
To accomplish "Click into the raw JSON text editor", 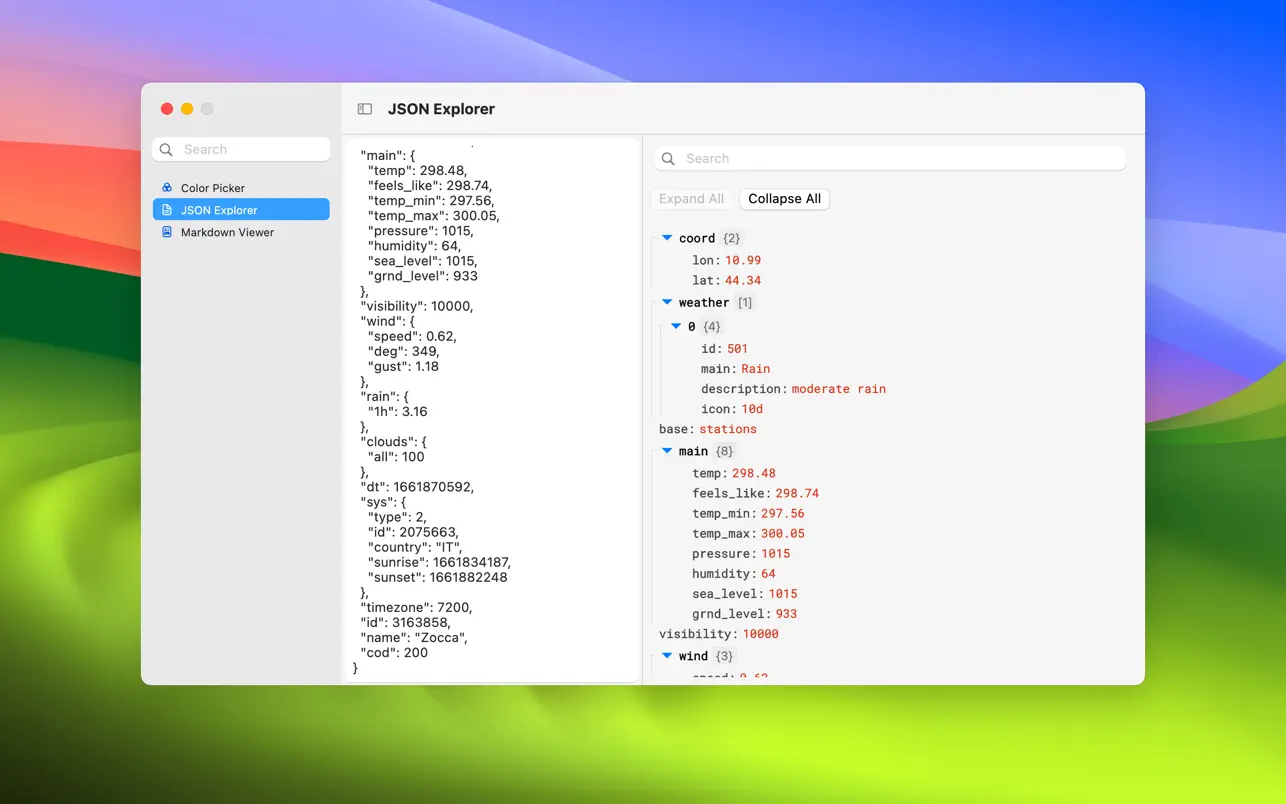I will [491, 409].
